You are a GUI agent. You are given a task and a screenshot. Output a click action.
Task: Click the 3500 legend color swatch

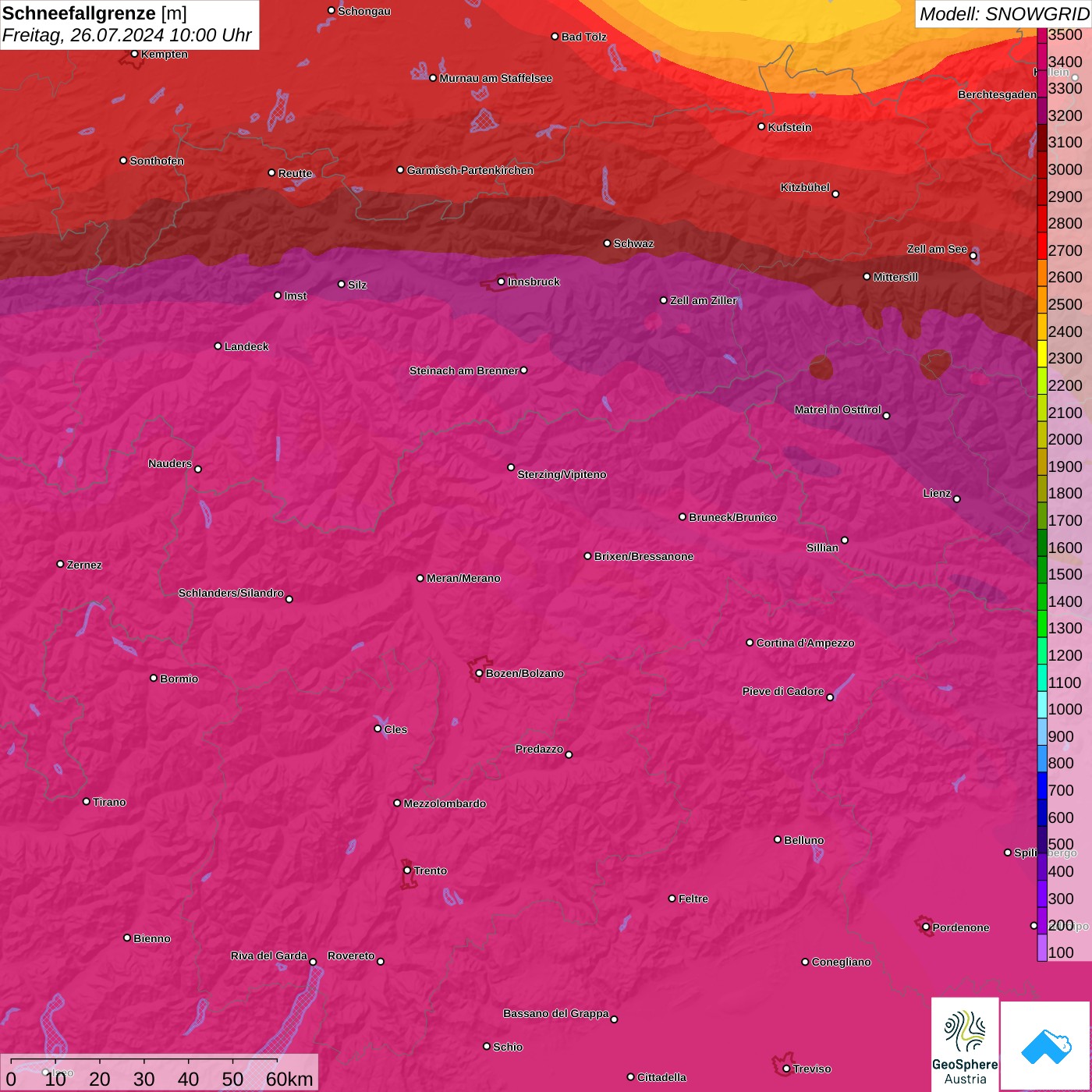pyautogui.click(x=1041, y=35)
